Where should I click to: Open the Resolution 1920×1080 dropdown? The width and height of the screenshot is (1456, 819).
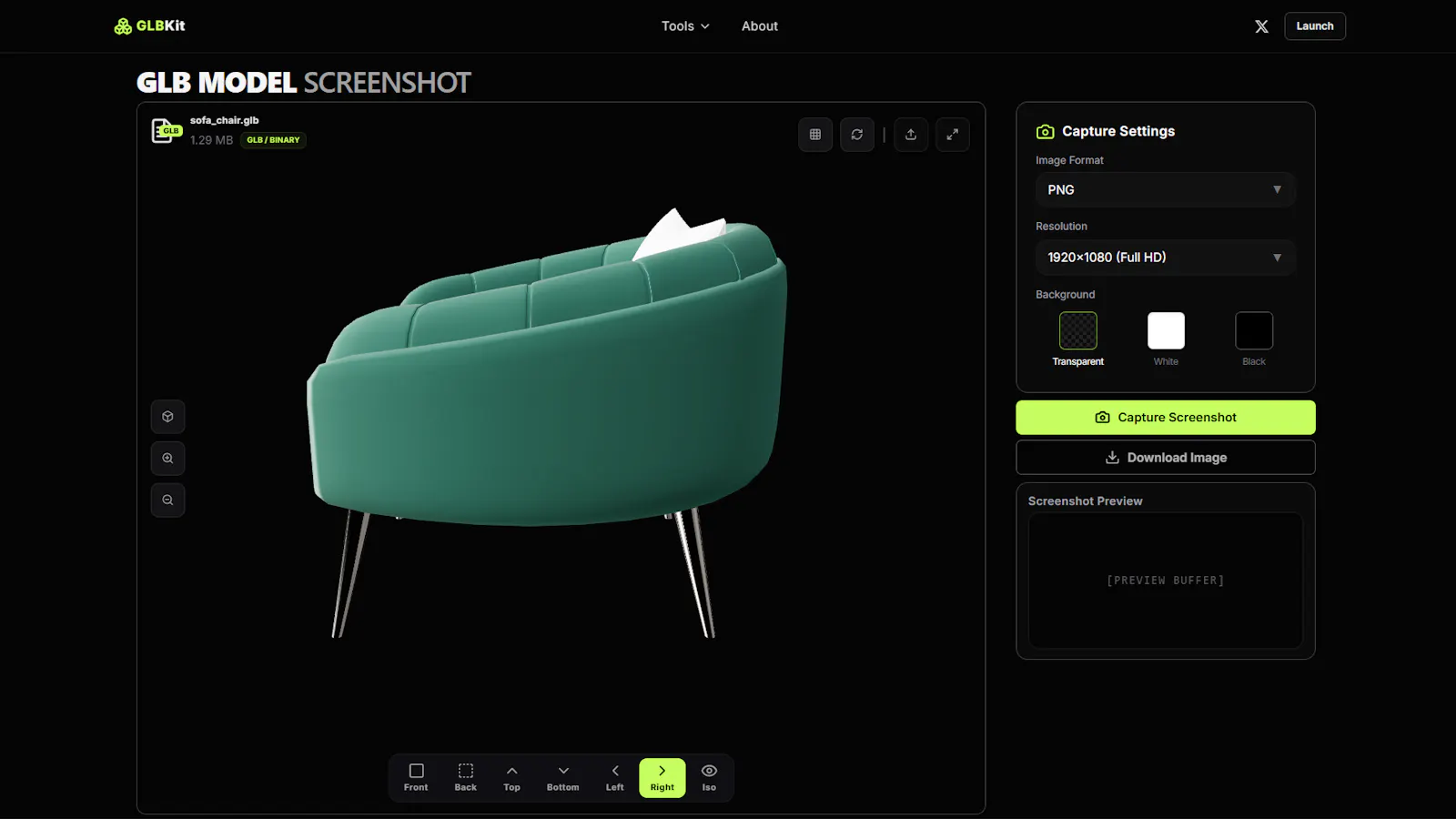coord(1166,258)
